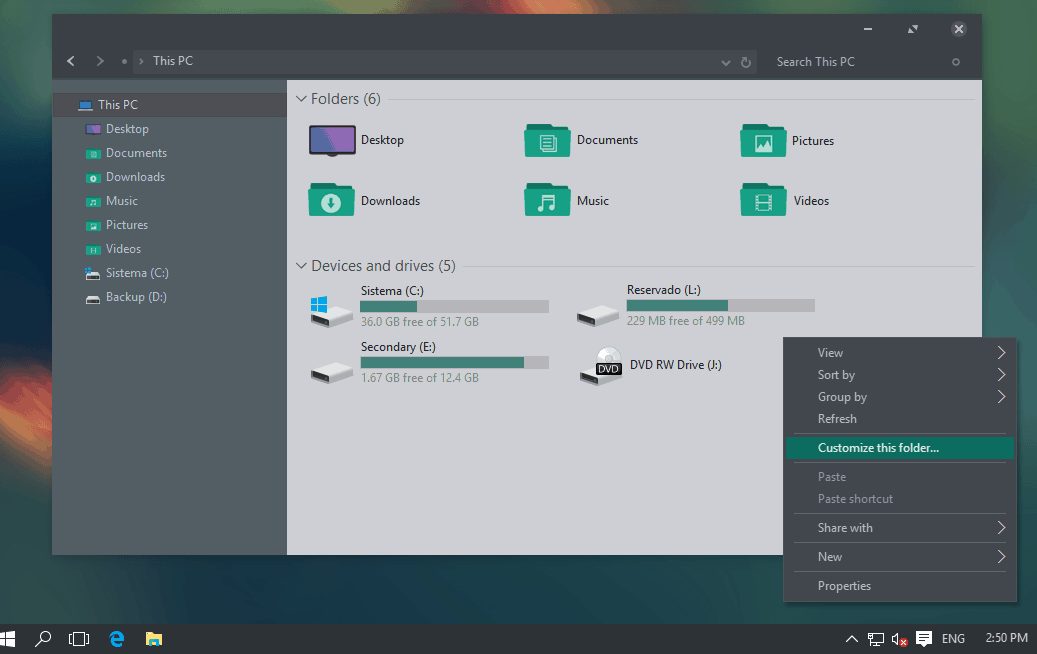
Task: Open the muted volume tray icon
Action: point(899,639)
